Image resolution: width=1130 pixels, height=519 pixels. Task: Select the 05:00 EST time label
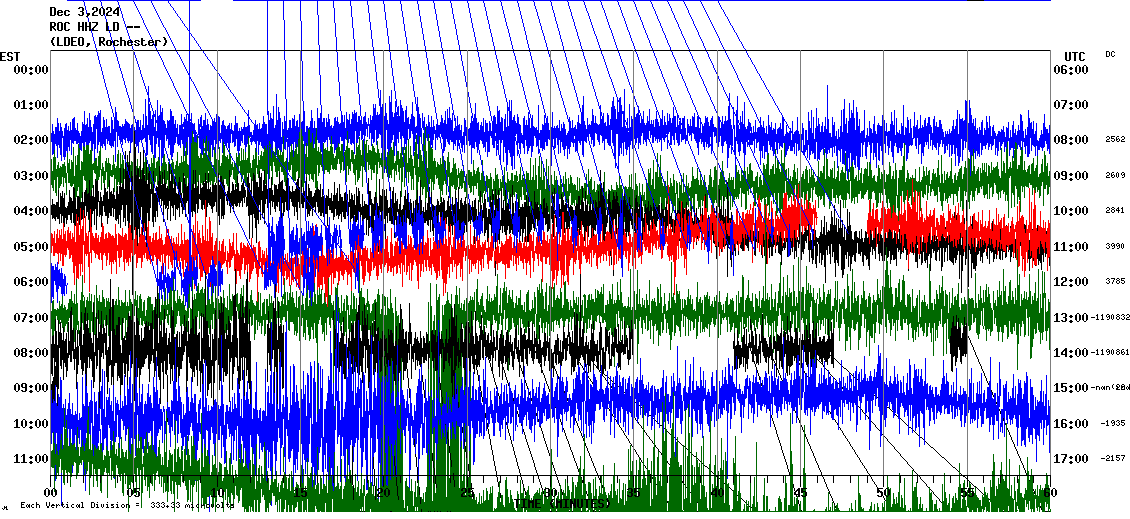point(31,246)
